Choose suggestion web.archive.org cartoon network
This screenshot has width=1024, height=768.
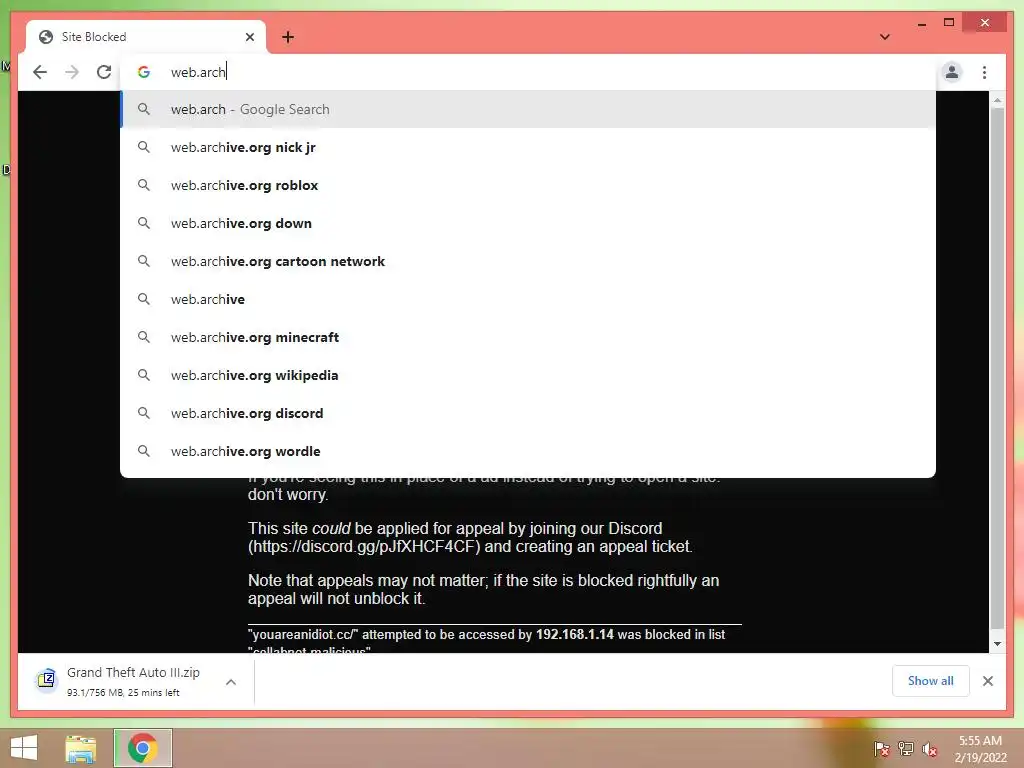(528, 261)
